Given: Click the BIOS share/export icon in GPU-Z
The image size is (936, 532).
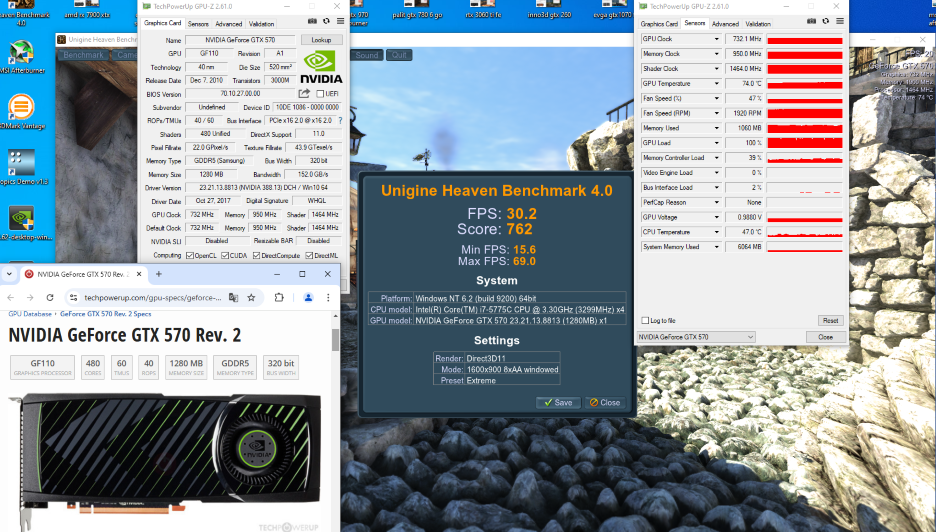Looking at the screenshot, I should [x=304, y=93].
